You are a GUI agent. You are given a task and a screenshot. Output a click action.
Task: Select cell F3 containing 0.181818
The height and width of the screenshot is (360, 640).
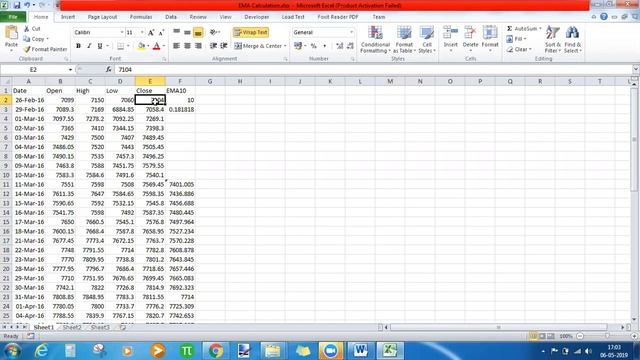[x=180, y=109]
